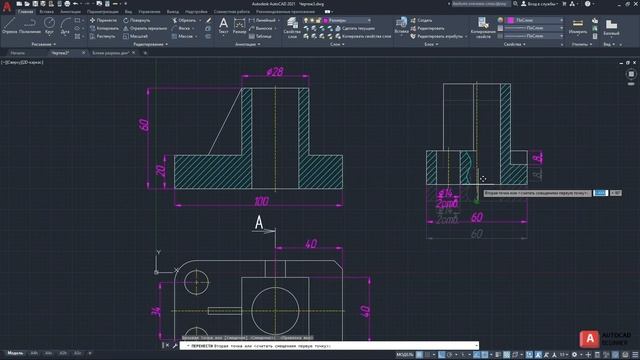Expand the Слои (Layers) panel

tap(337, 44)
